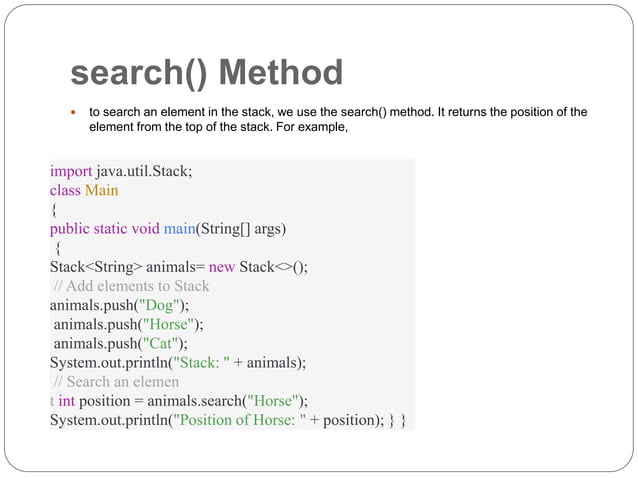638x478 pixels.
Task: Click the purple "class" keyword
Action: pyautogui.click(x=65, y=189)
